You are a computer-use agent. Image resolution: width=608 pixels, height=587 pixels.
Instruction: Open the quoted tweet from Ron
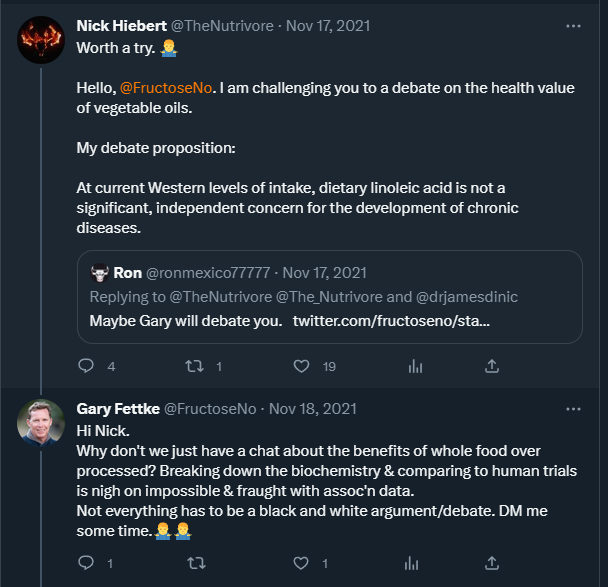point(329,297)
